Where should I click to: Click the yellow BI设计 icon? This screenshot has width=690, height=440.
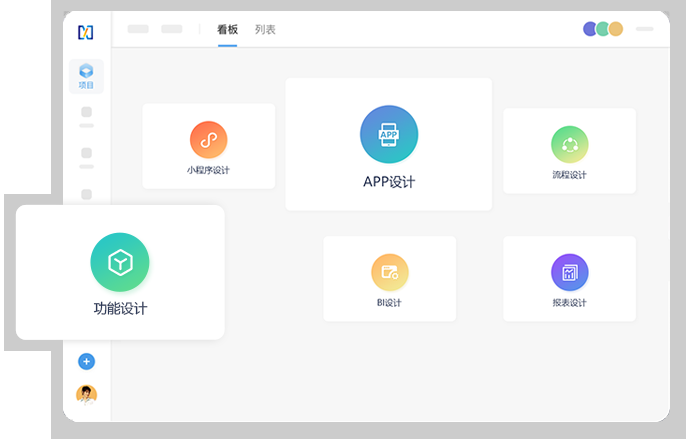[x=389, y=272]
